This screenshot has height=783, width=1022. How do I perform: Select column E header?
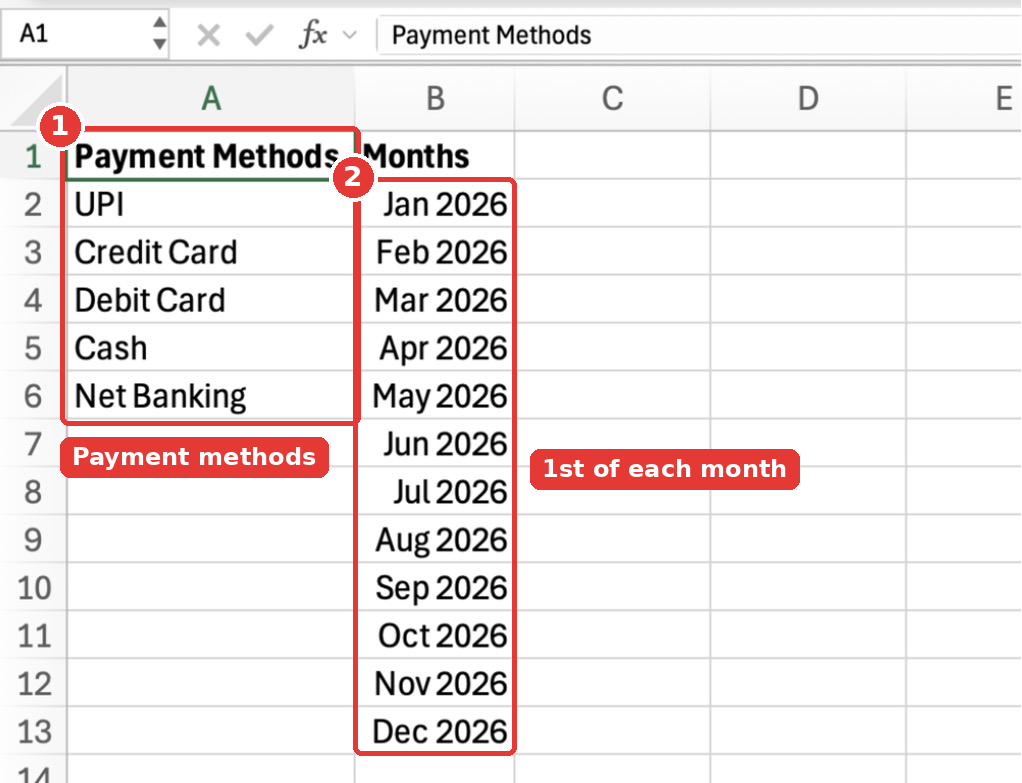pos(964,99)
